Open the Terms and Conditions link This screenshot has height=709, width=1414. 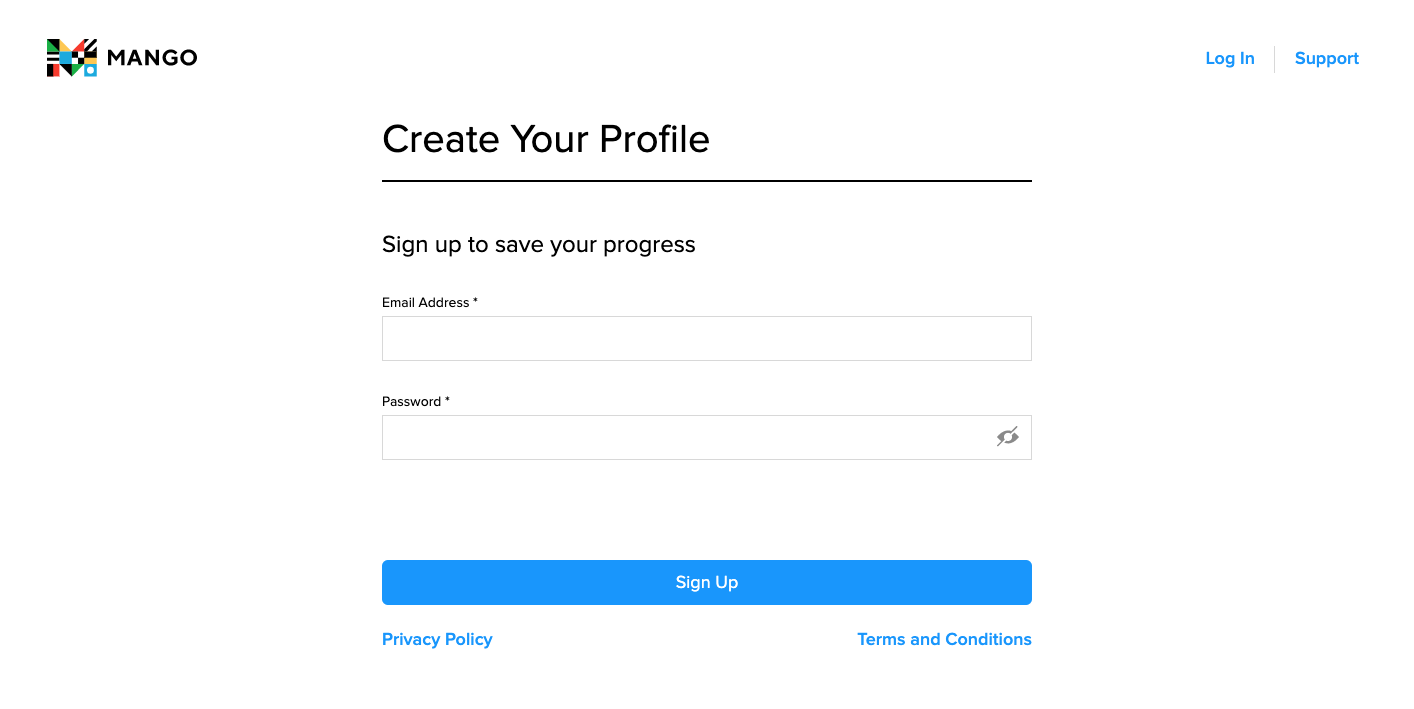944,639
